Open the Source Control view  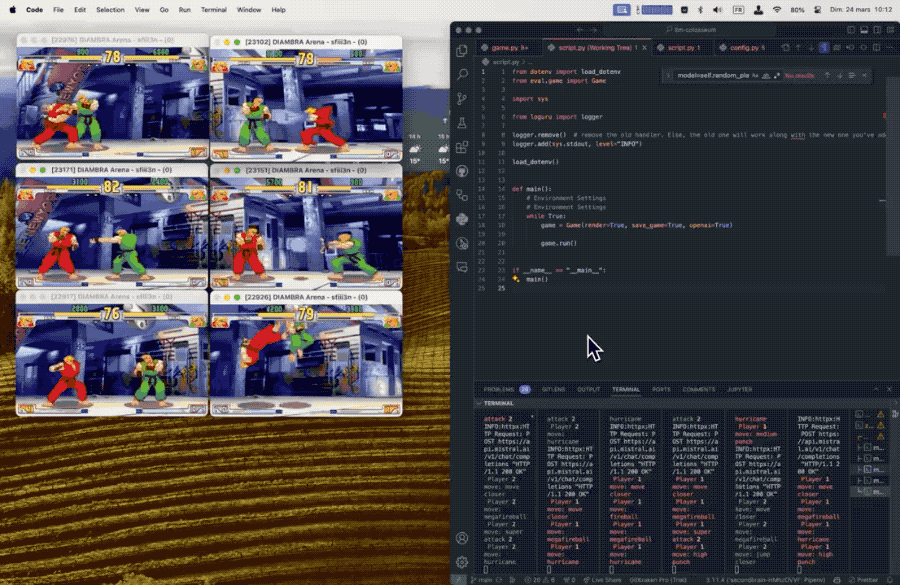pyautogui.click(x=462, y=99)
